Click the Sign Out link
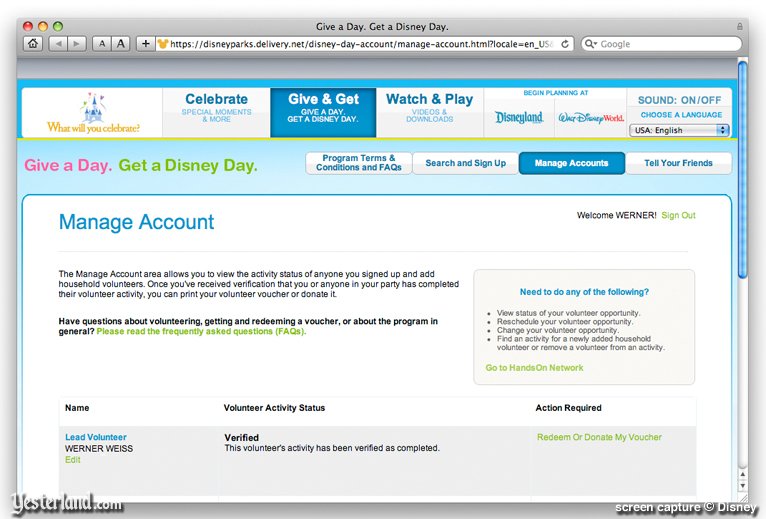Viewport: 766px width, 519px height. [678, 216]
